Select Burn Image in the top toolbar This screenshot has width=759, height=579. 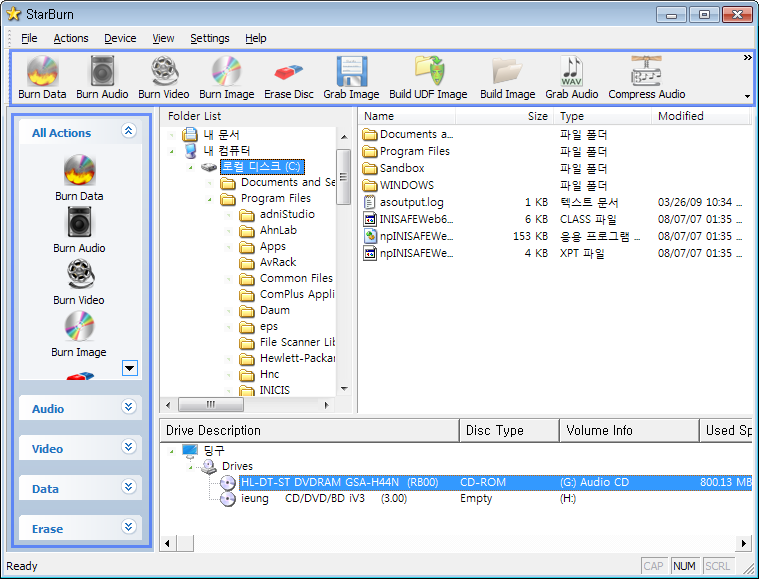coord(227,77)
